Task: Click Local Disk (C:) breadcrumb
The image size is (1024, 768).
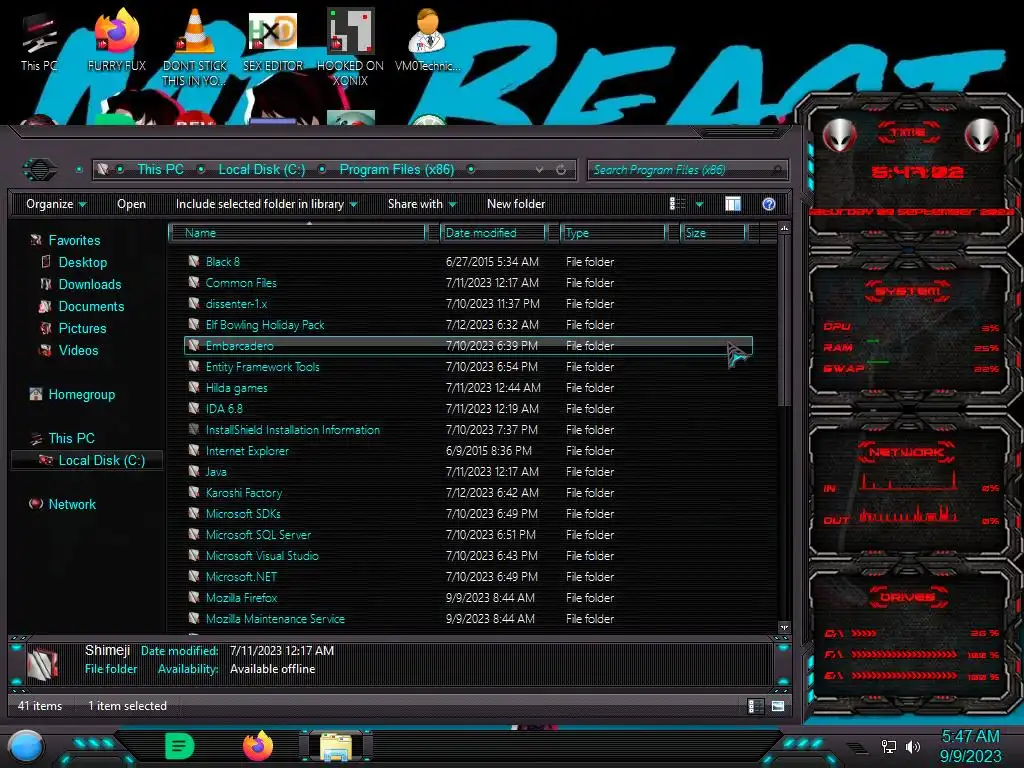Action: (261, 169)
